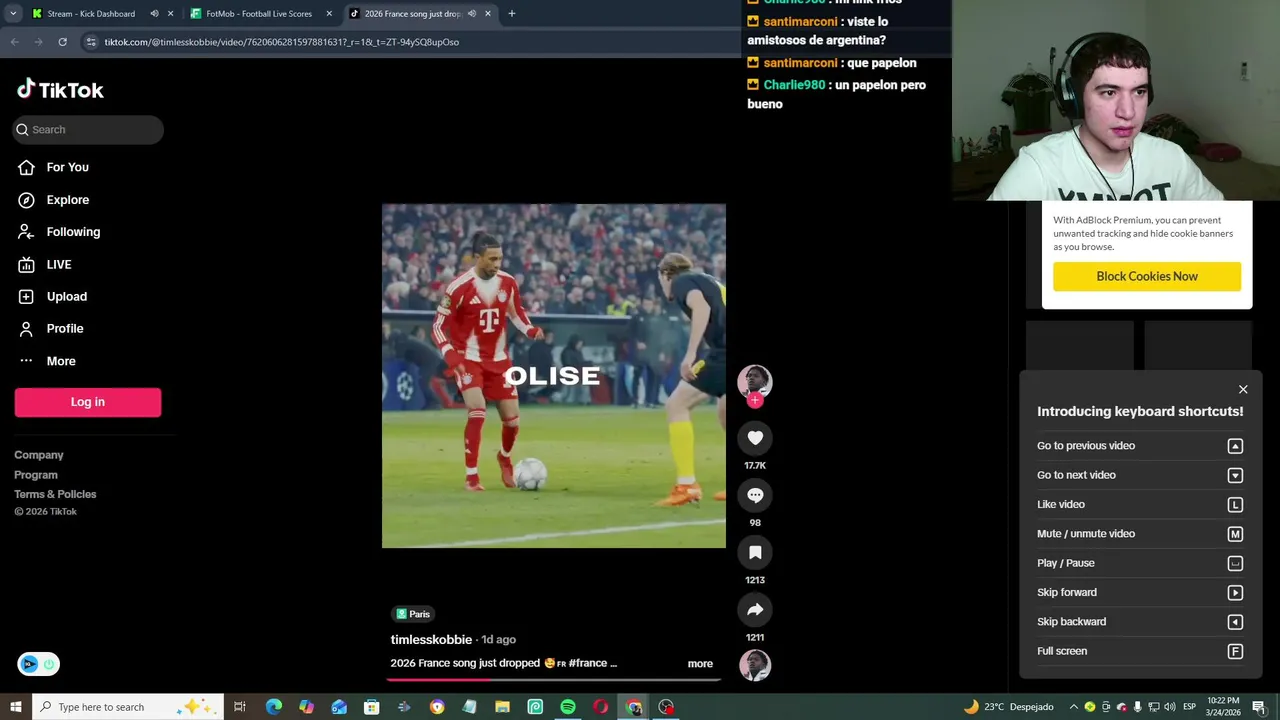The image size is (1280, 720).
Task: Click the Full screen F key icon
Action: coord(1235,651)
